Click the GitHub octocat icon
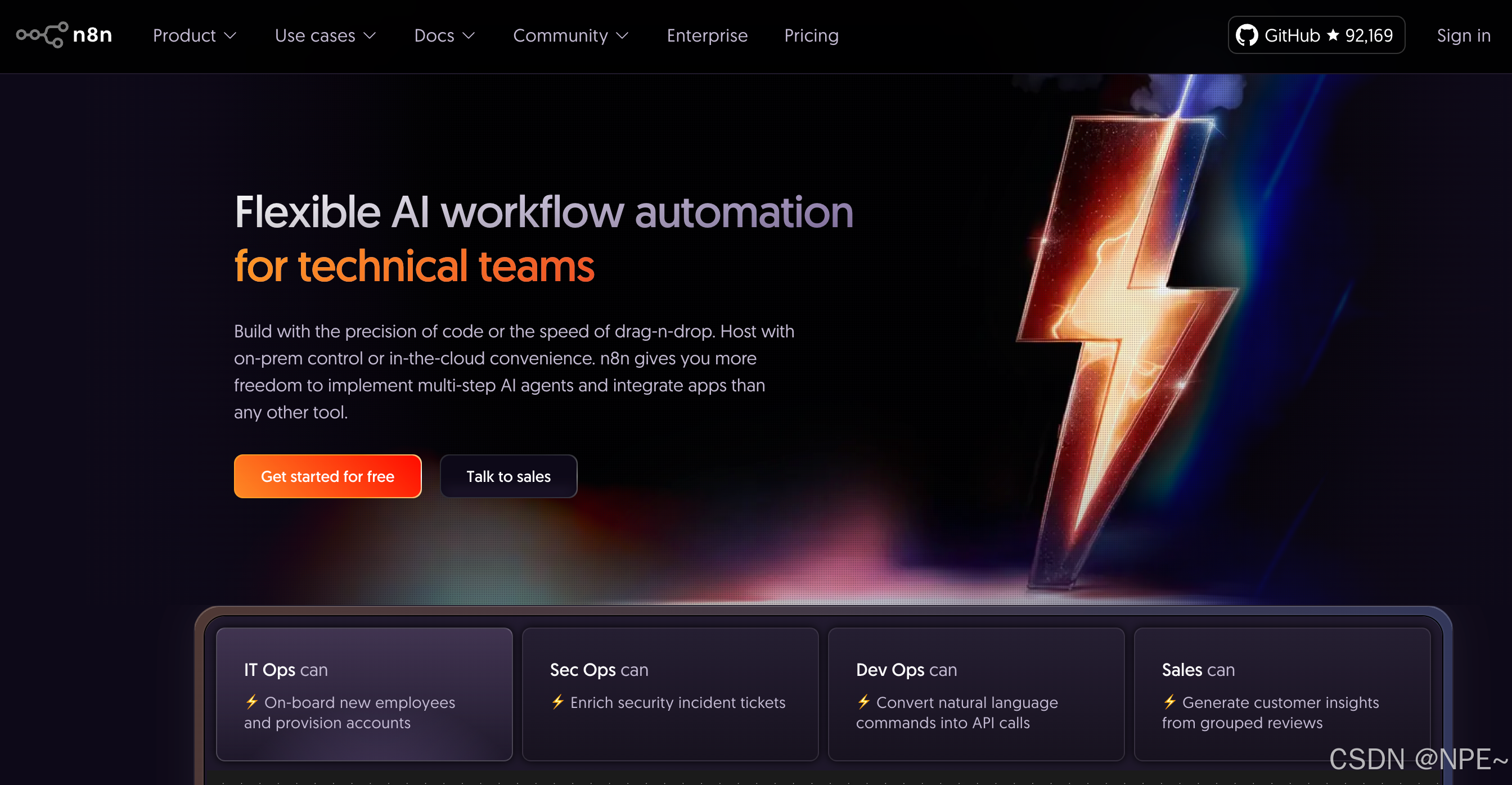The height and width of the screenshot is (785, 1512). pos(1246,35)
